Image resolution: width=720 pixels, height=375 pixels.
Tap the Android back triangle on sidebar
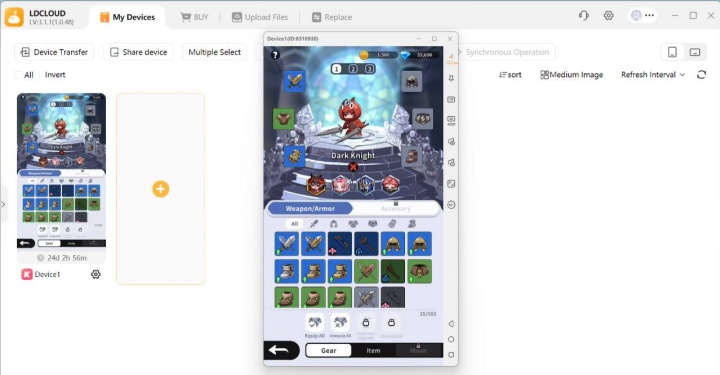click(x=451, y=324)
